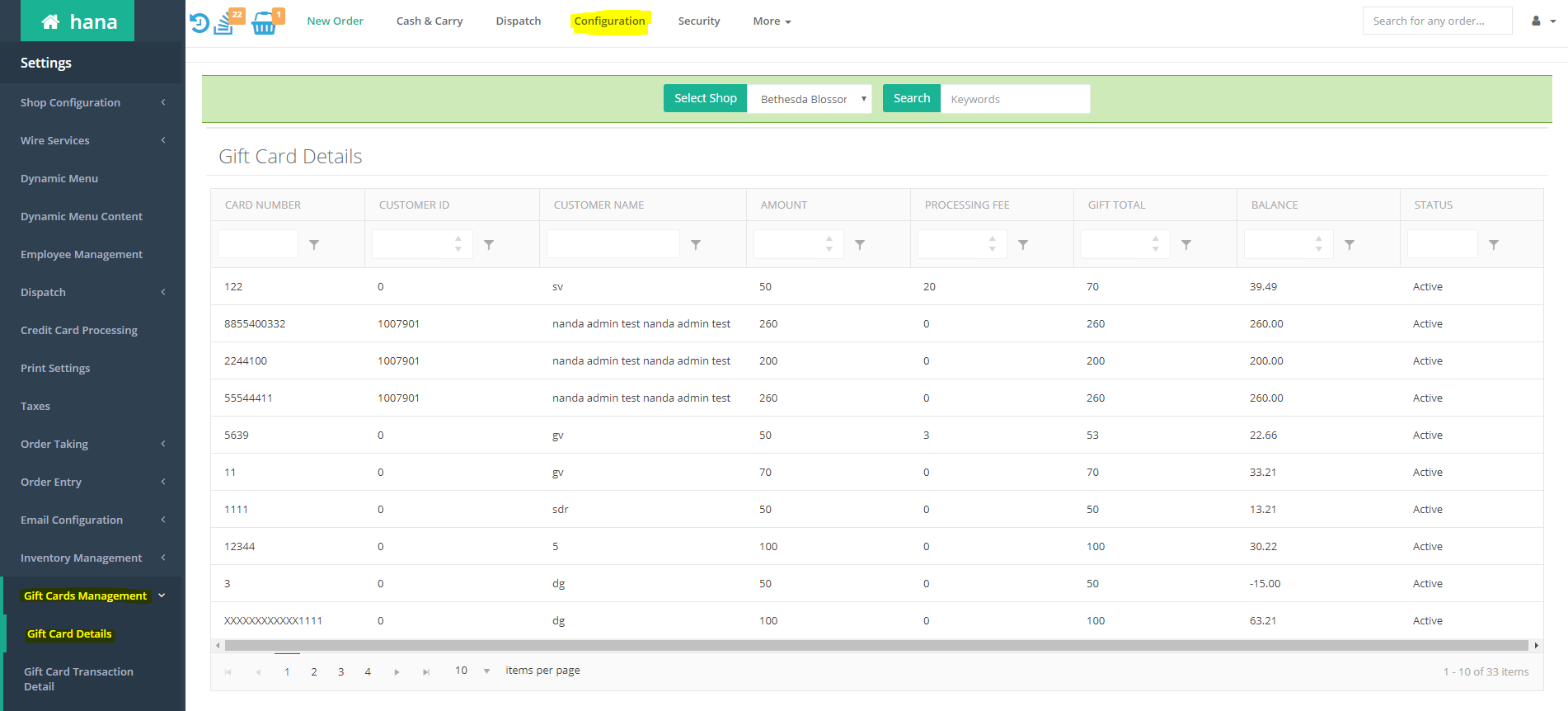This screenshot has height=711, width=1568.
Task: Click the Card Number filter funnel icon
Action: pos(314,245)
